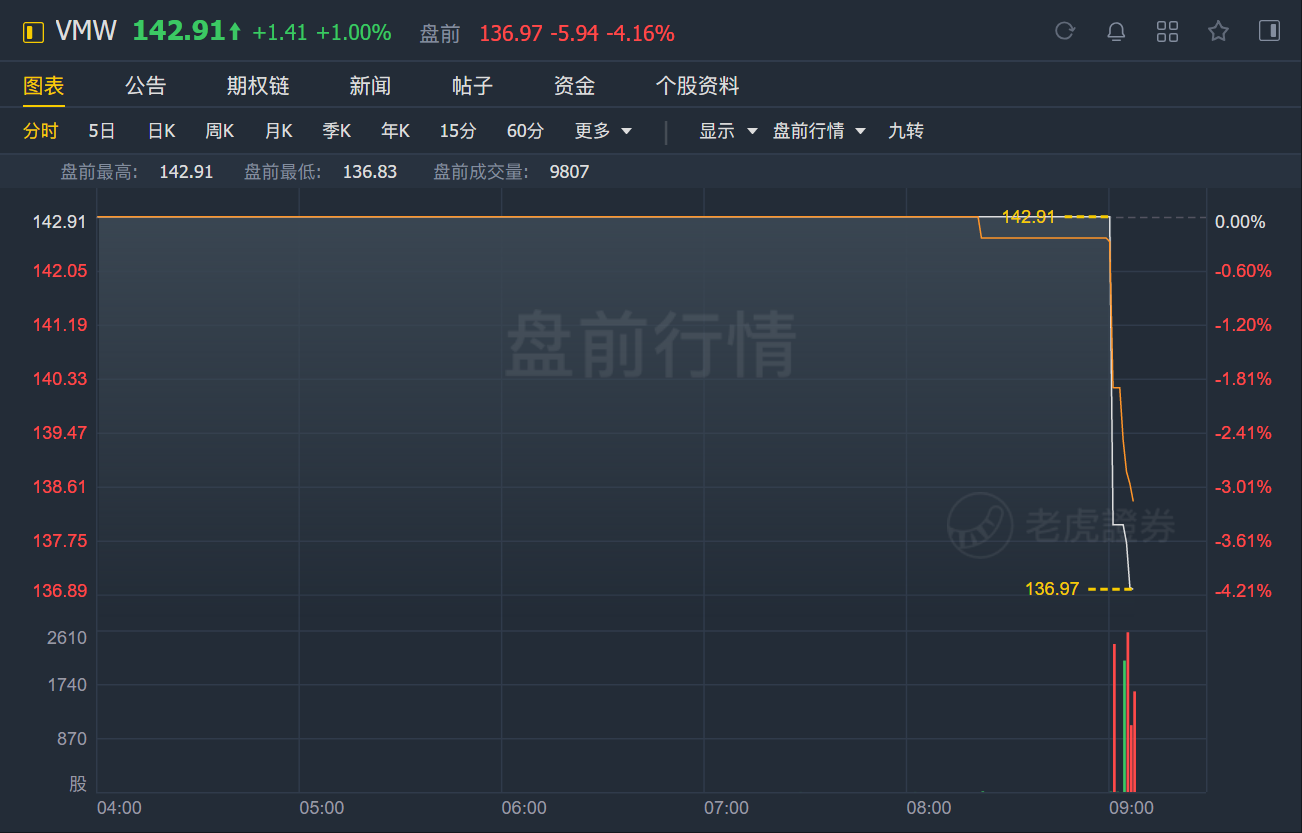Open the 资金 tab
The image size is (1302, 833).
pos(574,86)
